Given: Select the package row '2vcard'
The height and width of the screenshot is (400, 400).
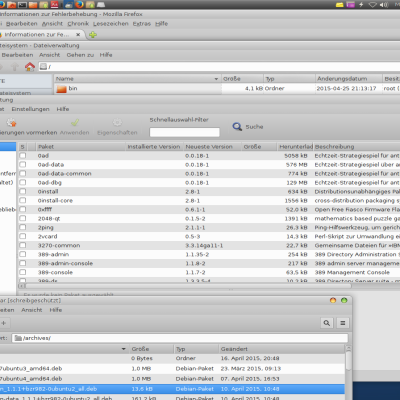Looking at the screenshot, I should pyautogui.click(x=208, y=237).
